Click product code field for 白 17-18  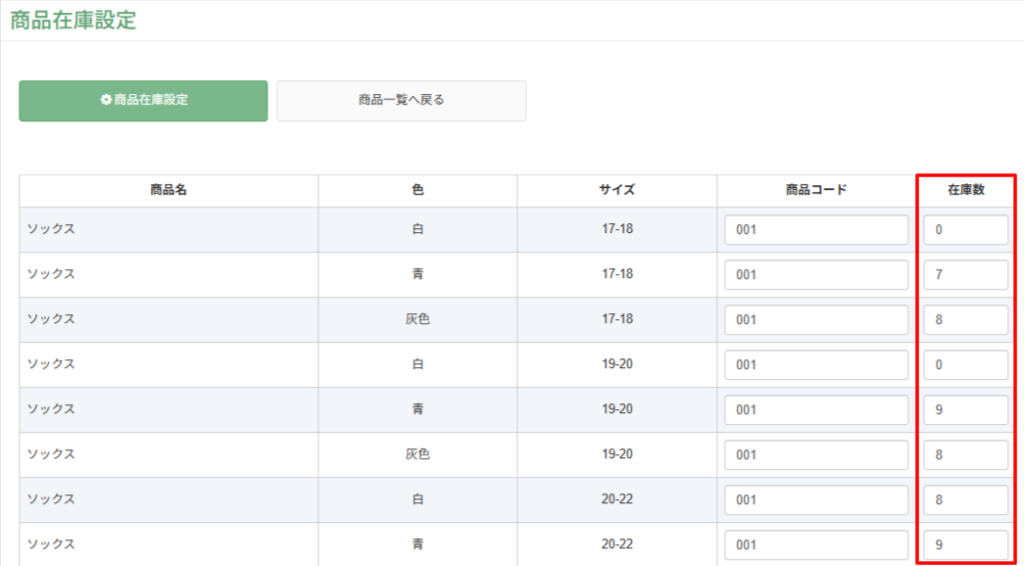816,230
